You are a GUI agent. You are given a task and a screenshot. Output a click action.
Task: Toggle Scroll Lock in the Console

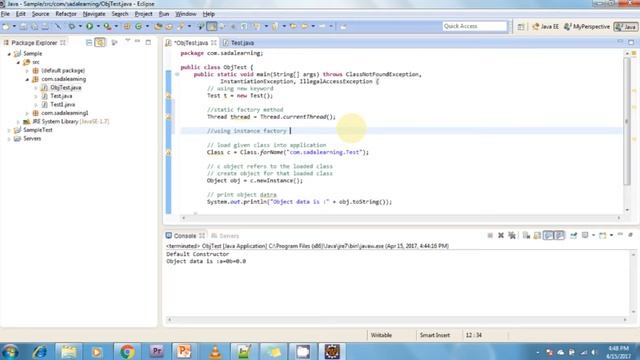(x=537, y=236)
